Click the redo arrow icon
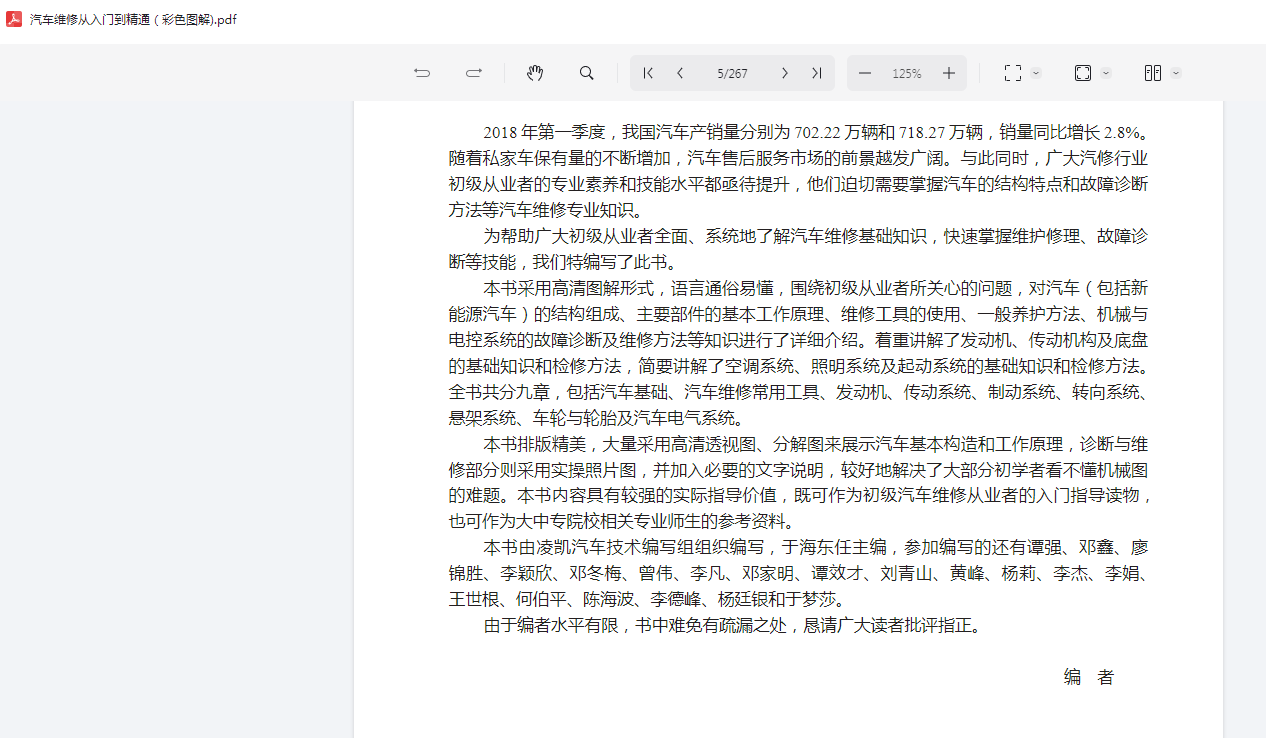This screenshot has height=738, width=1266. (474, 73)
